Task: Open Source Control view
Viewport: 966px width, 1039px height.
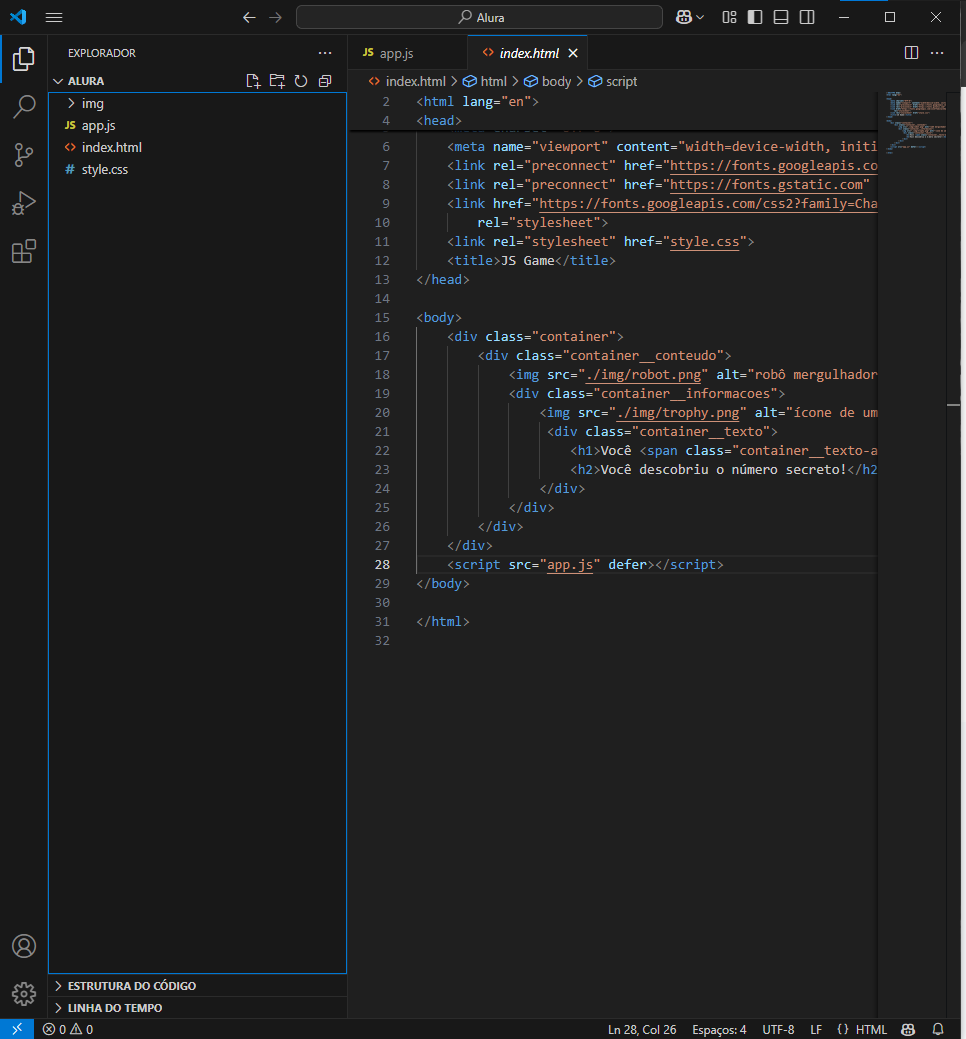Action: click(x=24, y=154)
